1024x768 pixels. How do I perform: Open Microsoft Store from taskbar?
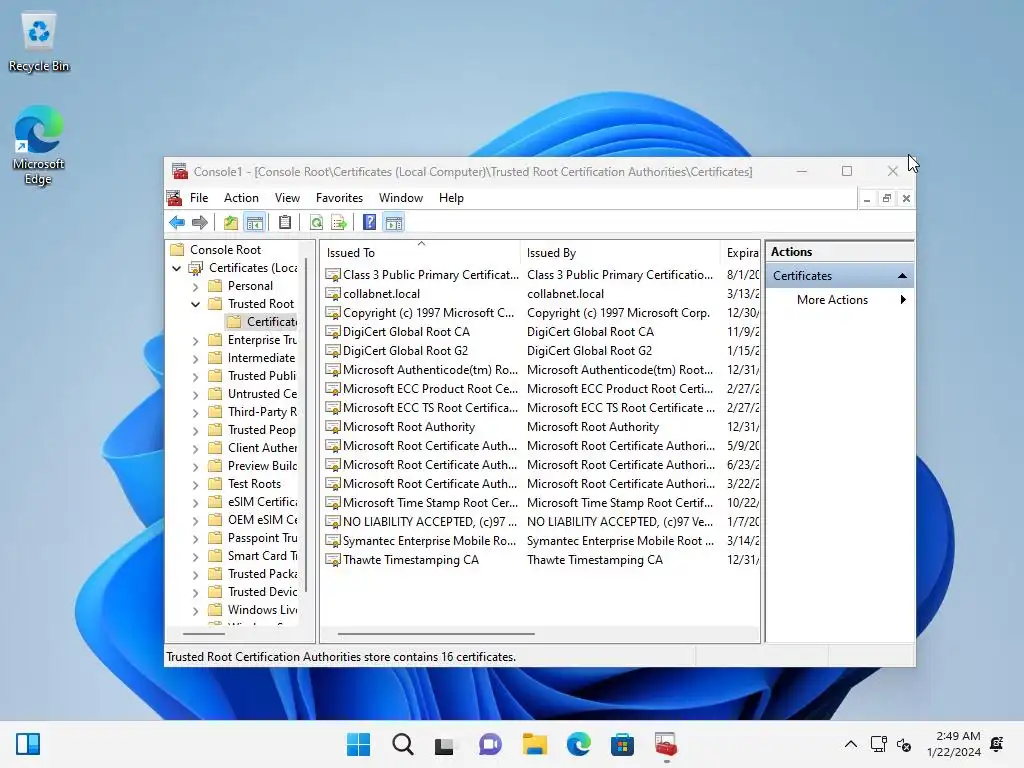pos(622,744)
